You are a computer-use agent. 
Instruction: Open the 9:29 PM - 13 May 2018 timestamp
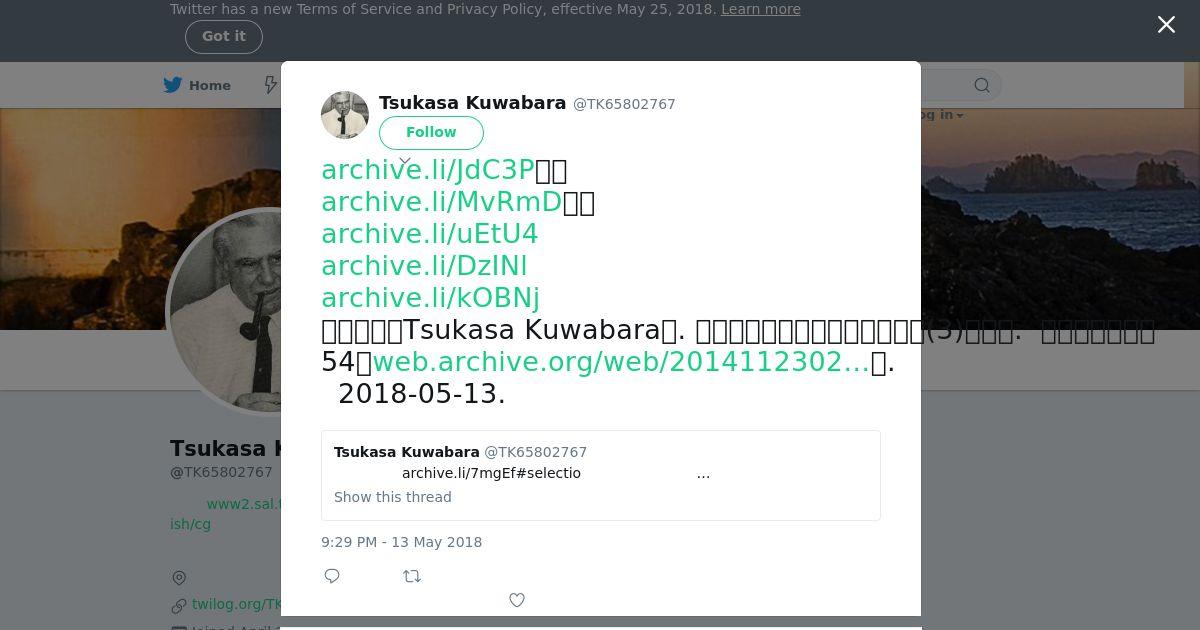pyautogui.click(x=401, y=542)
